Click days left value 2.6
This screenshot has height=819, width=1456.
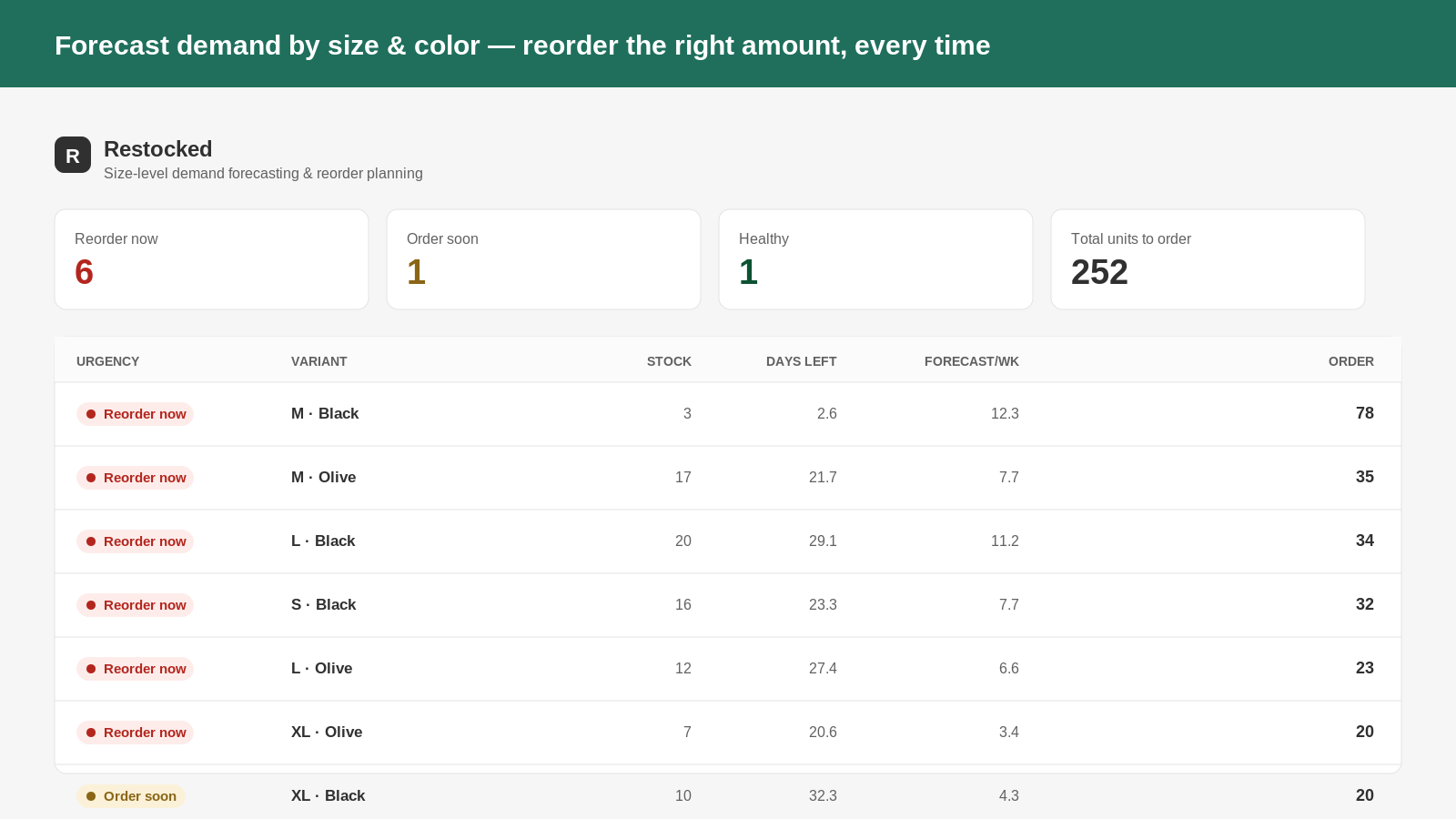(x=826, y=413)
